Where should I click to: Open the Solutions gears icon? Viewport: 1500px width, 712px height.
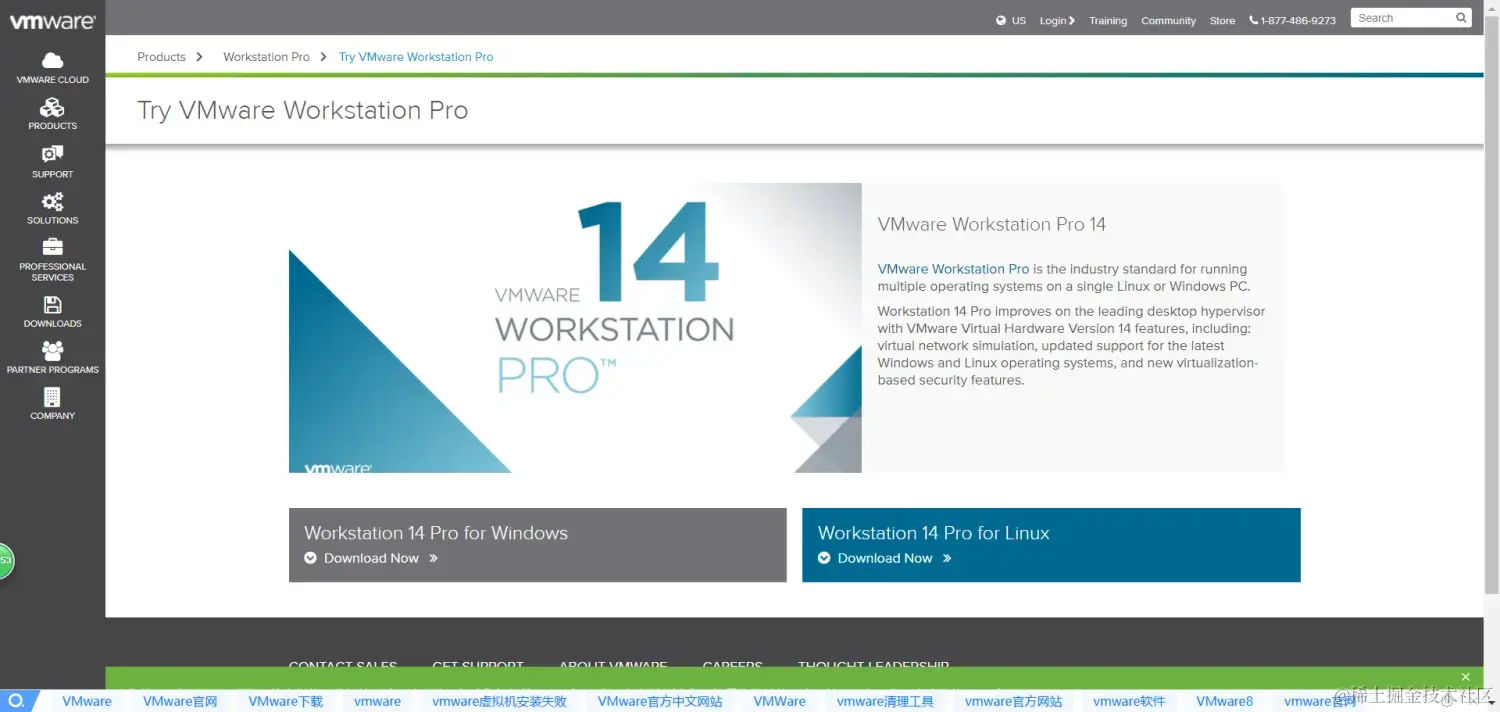point(52,201)
